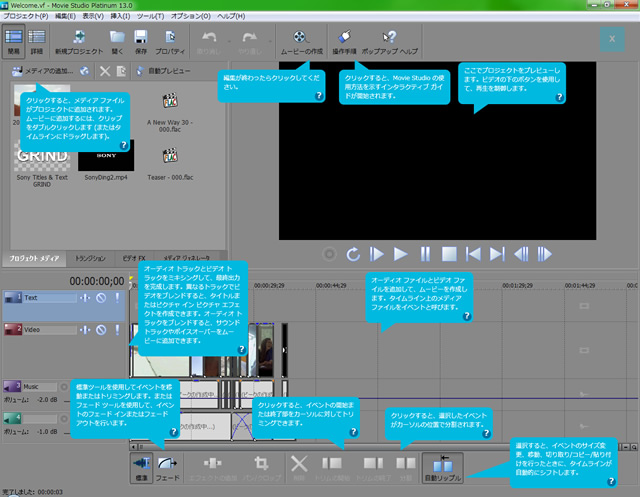Open media properties icon beside the X

click(x=121, y=71)
